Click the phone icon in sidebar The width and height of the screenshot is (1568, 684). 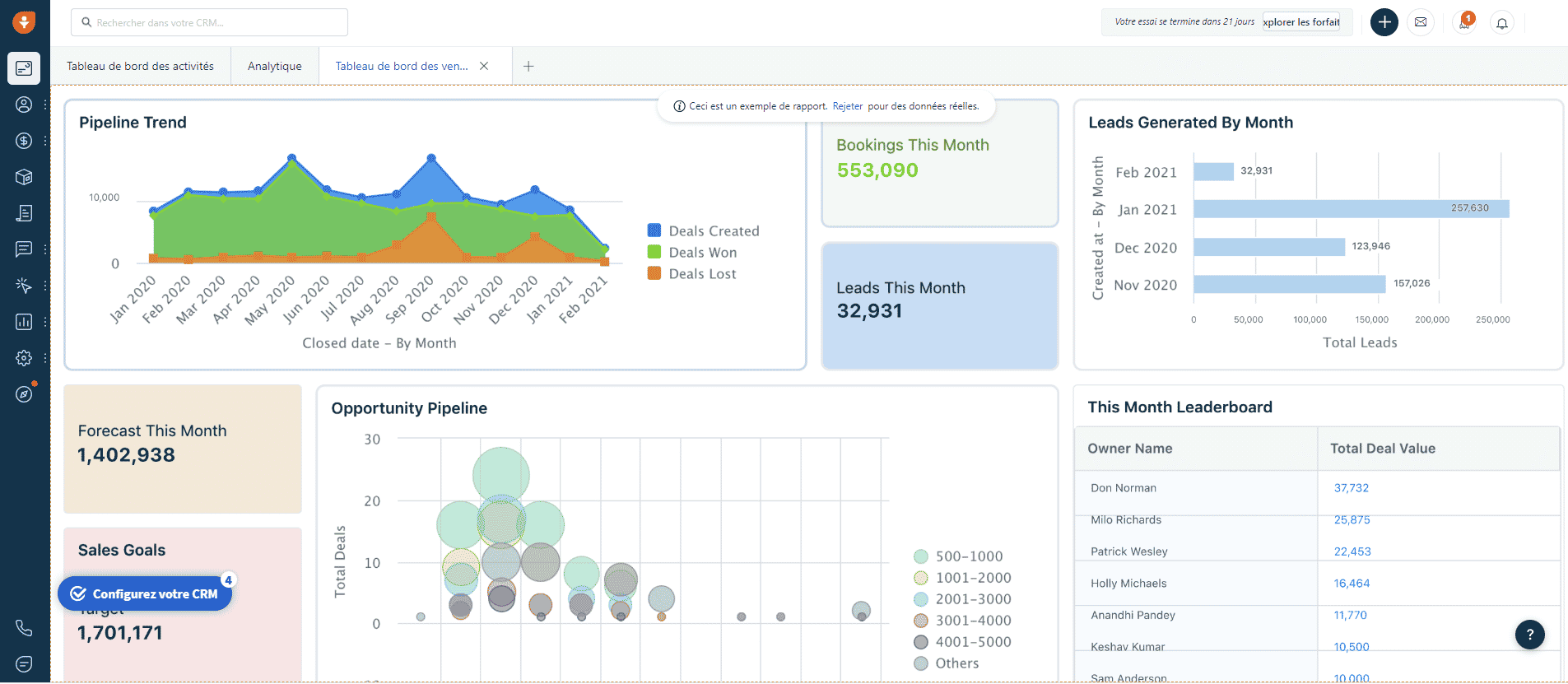click(x=24, y=628)
